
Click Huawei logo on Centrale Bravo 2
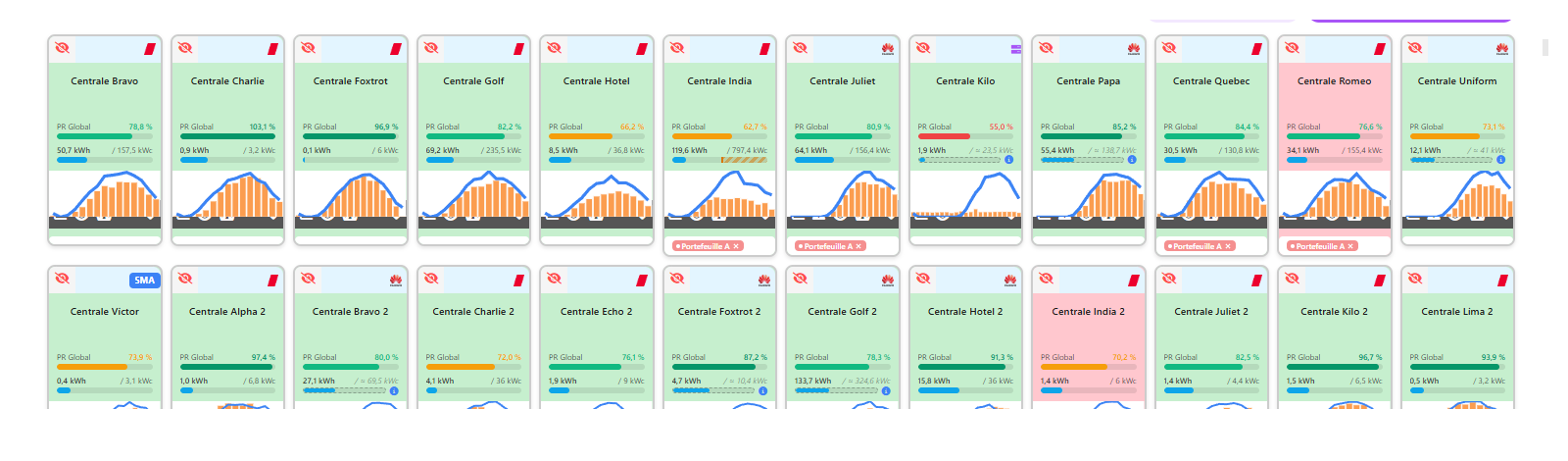click(396, 280)
